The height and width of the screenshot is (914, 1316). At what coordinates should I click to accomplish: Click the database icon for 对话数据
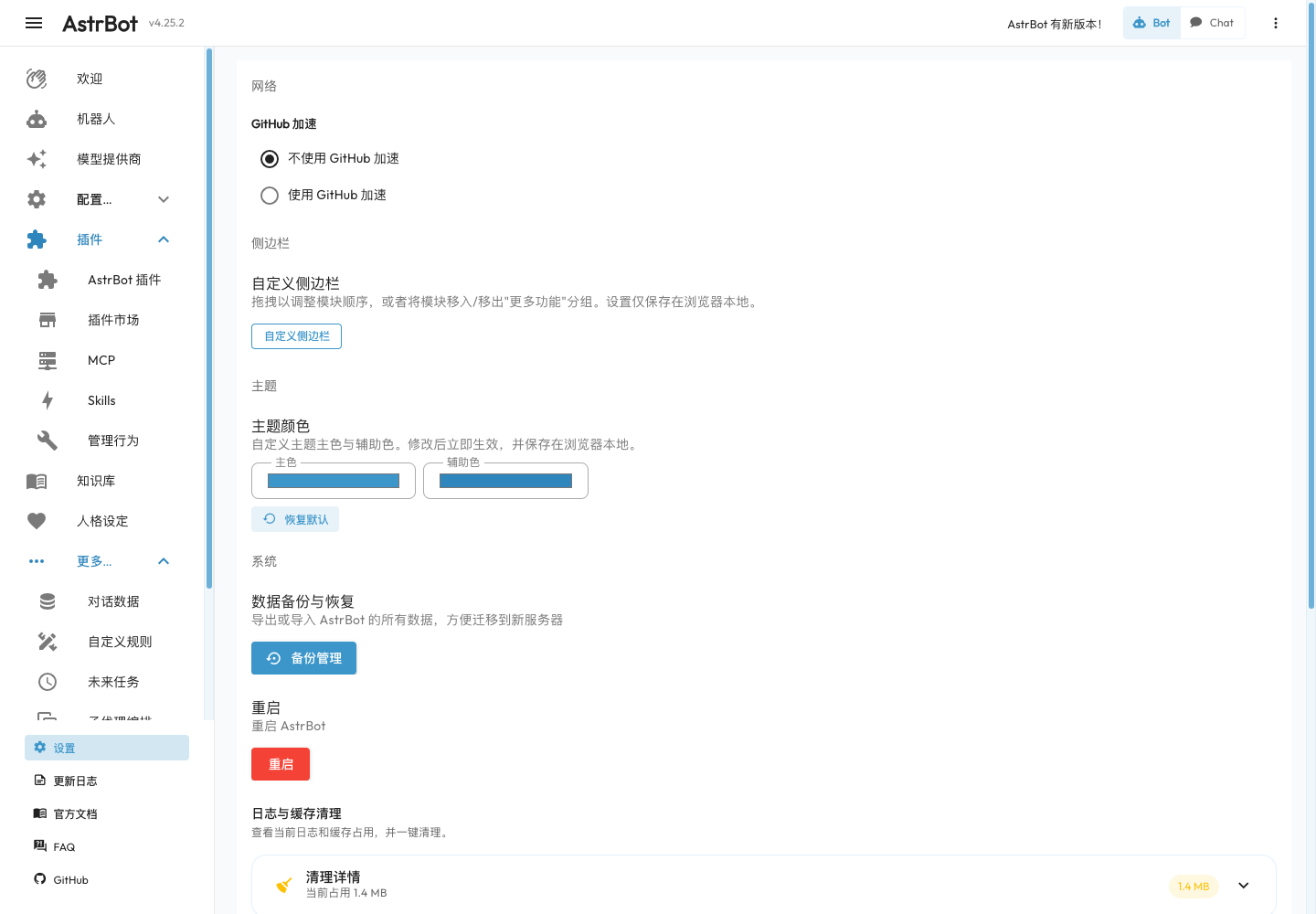[x=48, y=601]
